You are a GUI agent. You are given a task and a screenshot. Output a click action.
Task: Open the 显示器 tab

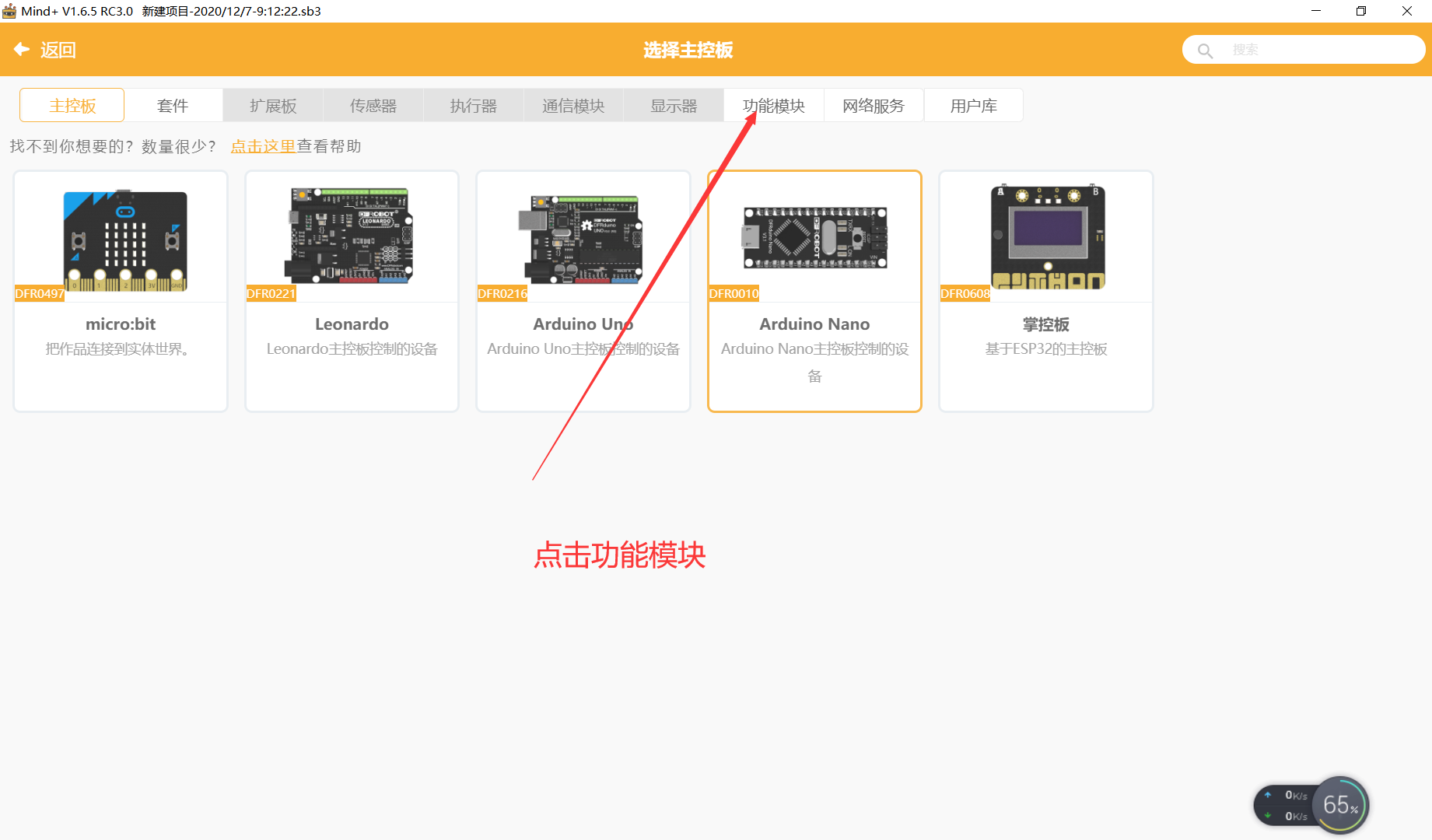[x=674, y=106]
